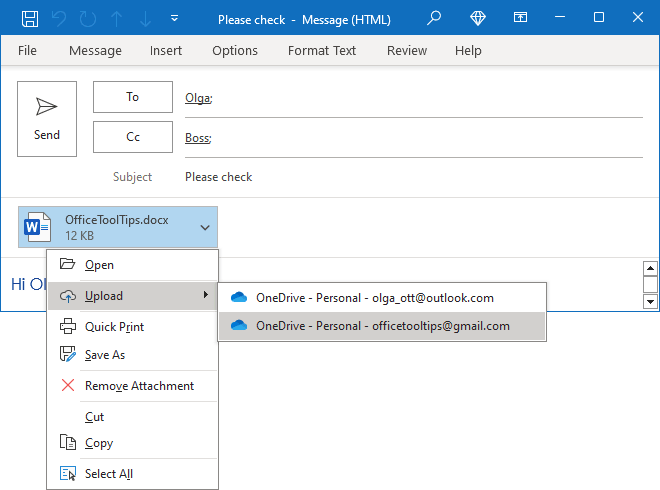Open the search magnifier icon
Viewport: 660px width, 490px height.
(433, 18)
